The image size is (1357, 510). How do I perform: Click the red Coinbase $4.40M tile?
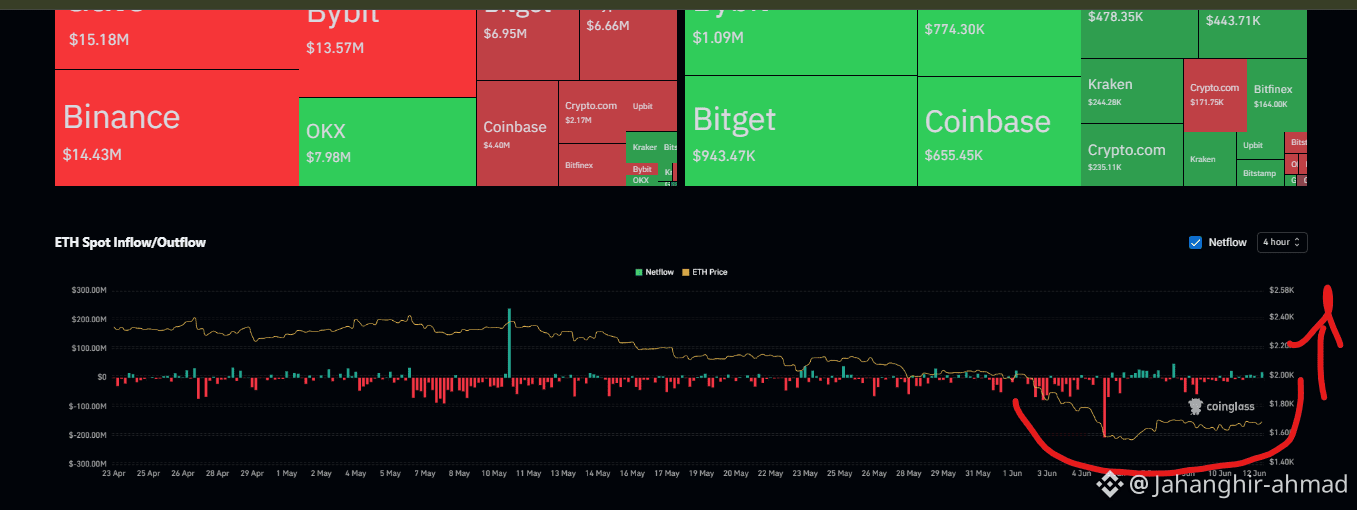[x=517, y=134]
